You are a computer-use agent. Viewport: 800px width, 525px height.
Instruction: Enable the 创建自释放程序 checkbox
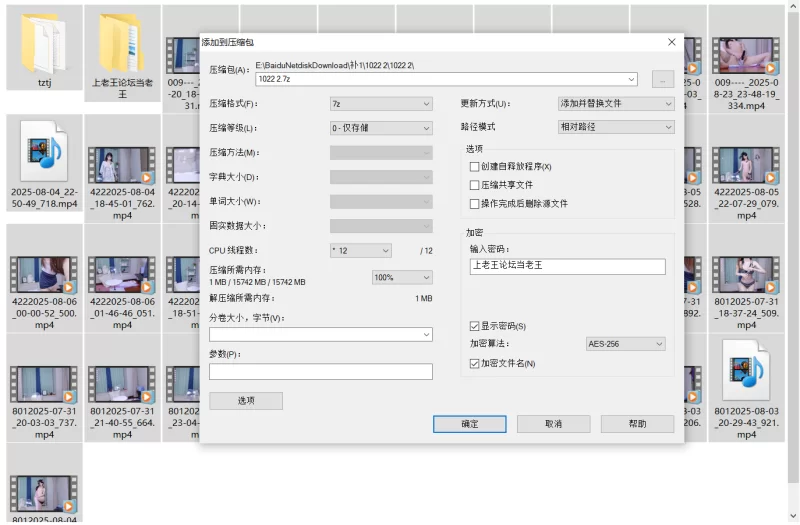[475, 167]
